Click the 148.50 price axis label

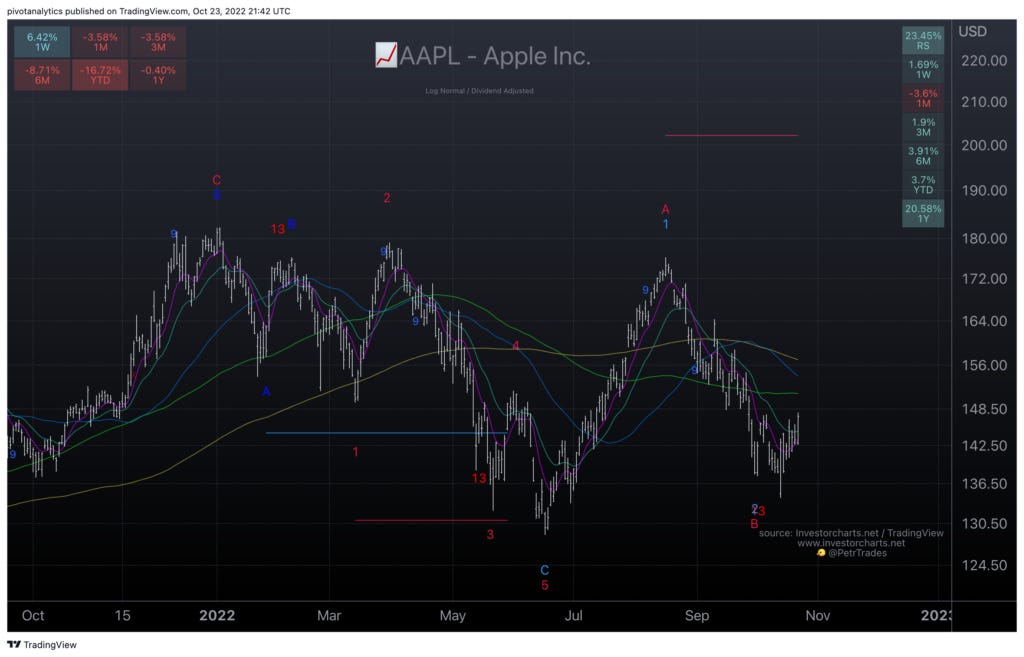[x=984, y=409]
